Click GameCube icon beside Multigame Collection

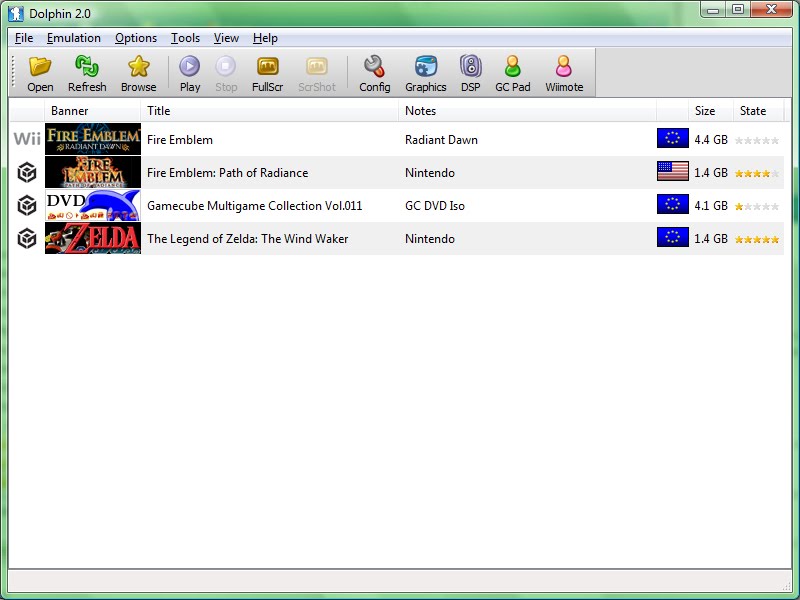pyautogui.click(x=27, y=206)
